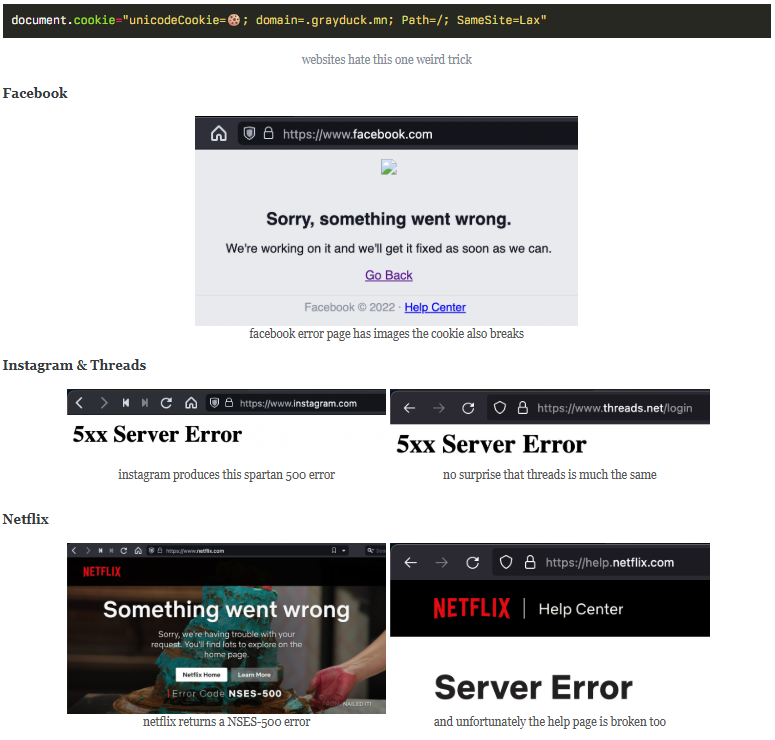Click padlock icon beside facebook.com URL
Viewport: 775px width, 740px height.
(268, 133)
